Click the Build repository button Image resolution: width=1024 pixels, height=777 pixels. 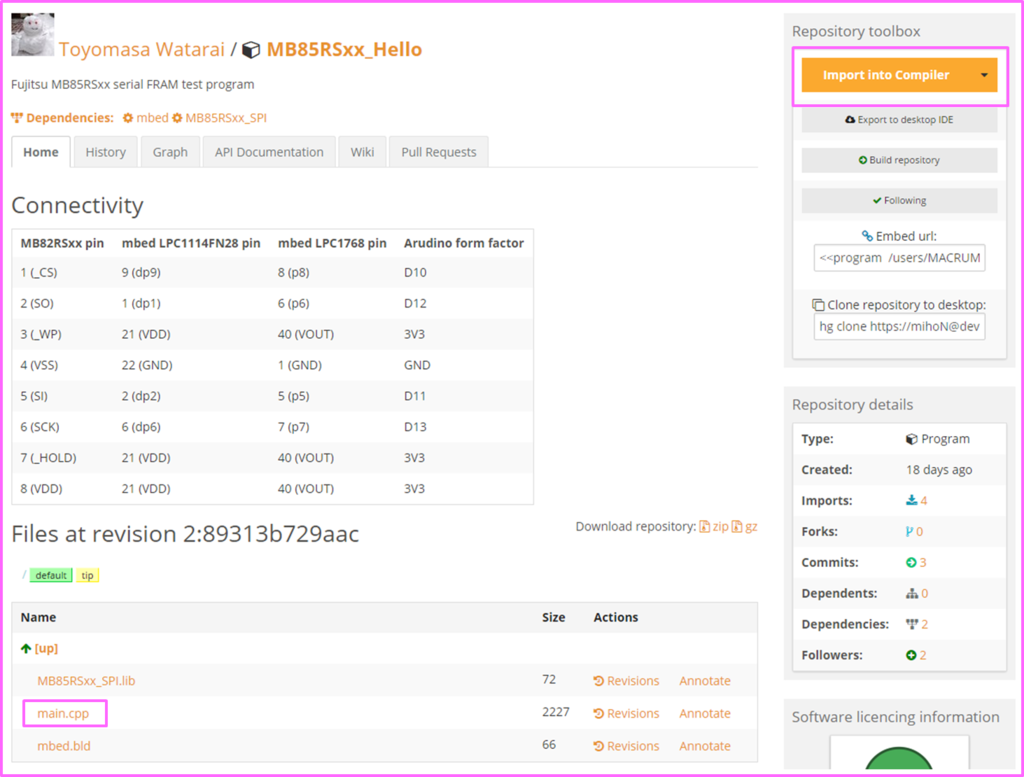899,161
